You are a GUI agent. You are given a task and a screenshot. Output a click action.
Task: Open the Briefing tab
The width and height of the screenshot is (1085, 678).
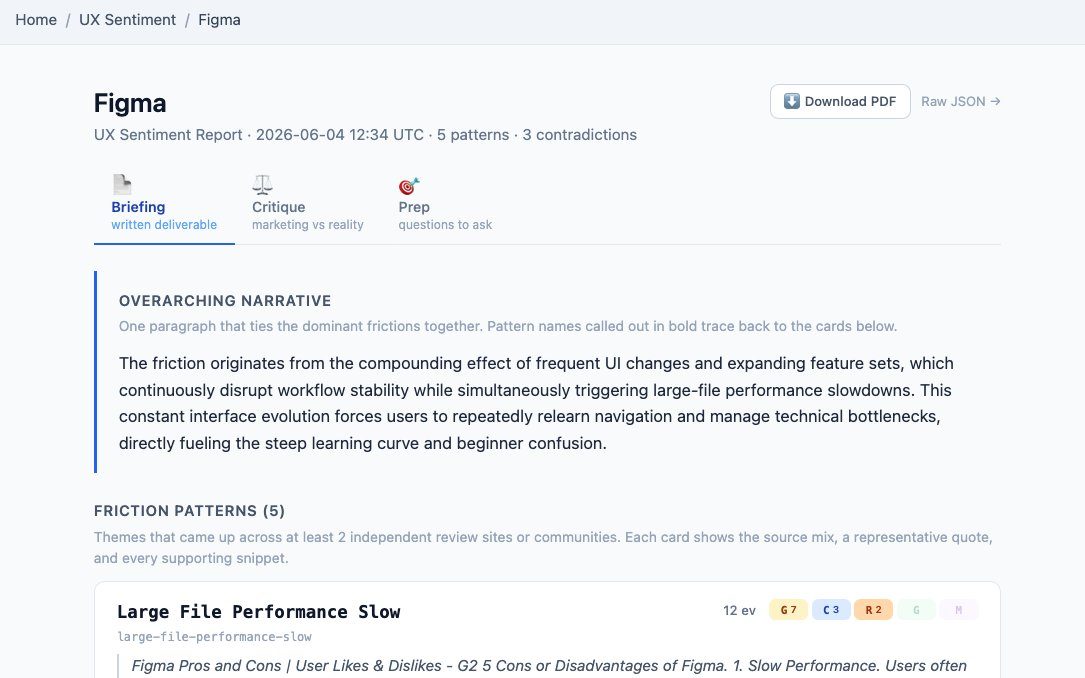[164, 206]
